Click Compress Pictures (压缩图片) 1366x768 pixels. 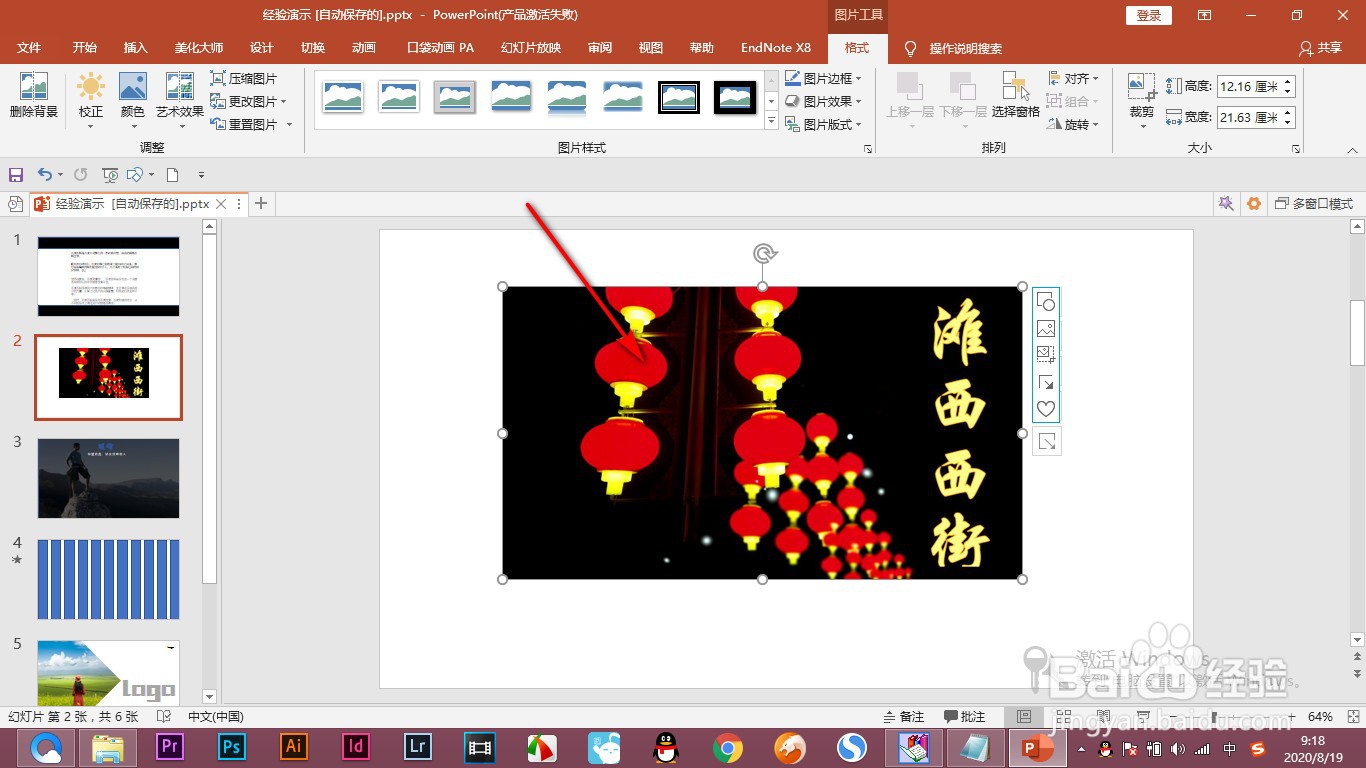click(x=244, y=78)
